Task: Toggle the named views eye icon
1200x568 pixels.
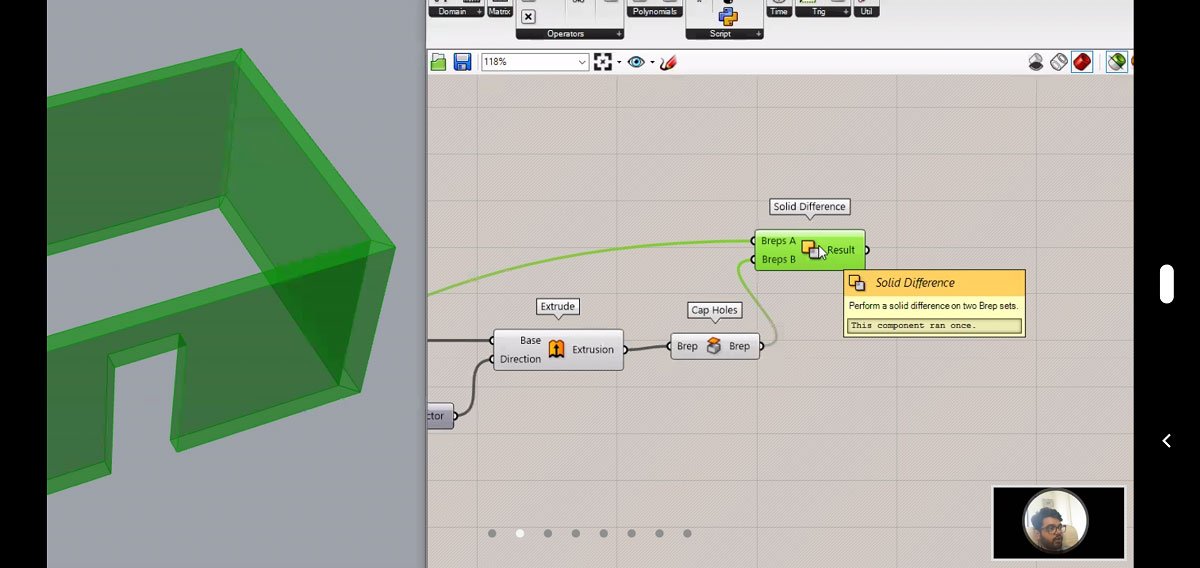Action: (x=636, y=62)
